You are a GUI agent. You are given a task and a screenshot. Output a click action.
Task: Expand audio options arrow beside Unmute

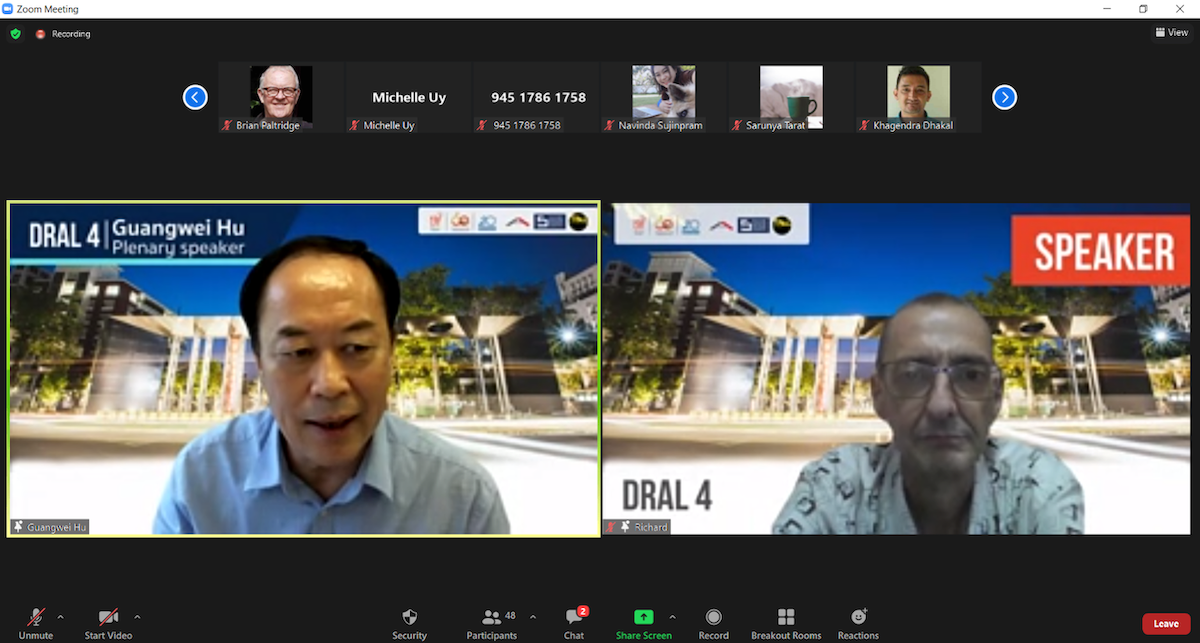tap(61, 616)
